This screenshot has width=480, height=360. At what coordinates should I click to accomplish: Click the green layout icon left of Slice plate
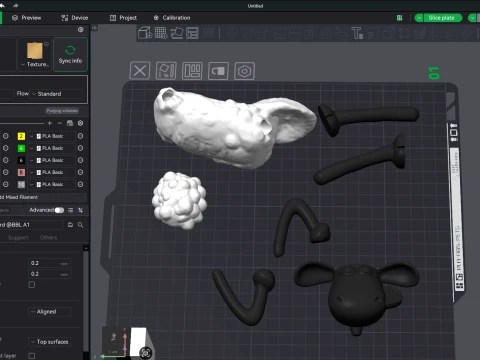tap(399, 18)
